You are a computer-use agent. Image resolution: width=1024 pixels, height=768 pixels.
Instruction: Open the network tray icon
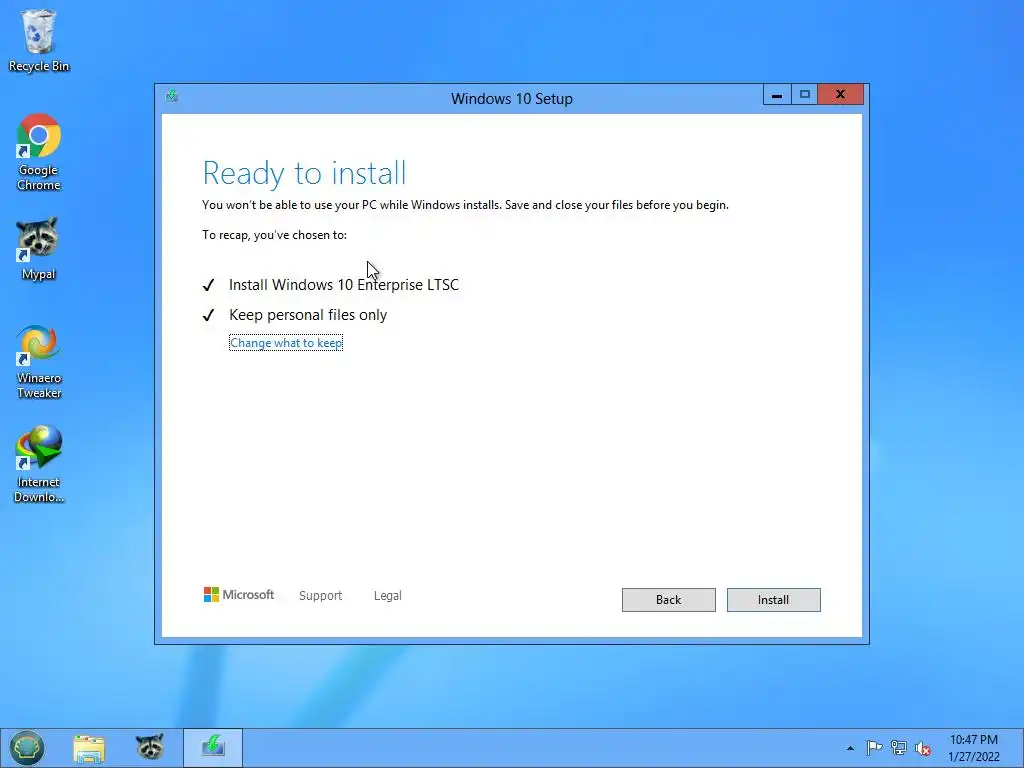point(899,748)
